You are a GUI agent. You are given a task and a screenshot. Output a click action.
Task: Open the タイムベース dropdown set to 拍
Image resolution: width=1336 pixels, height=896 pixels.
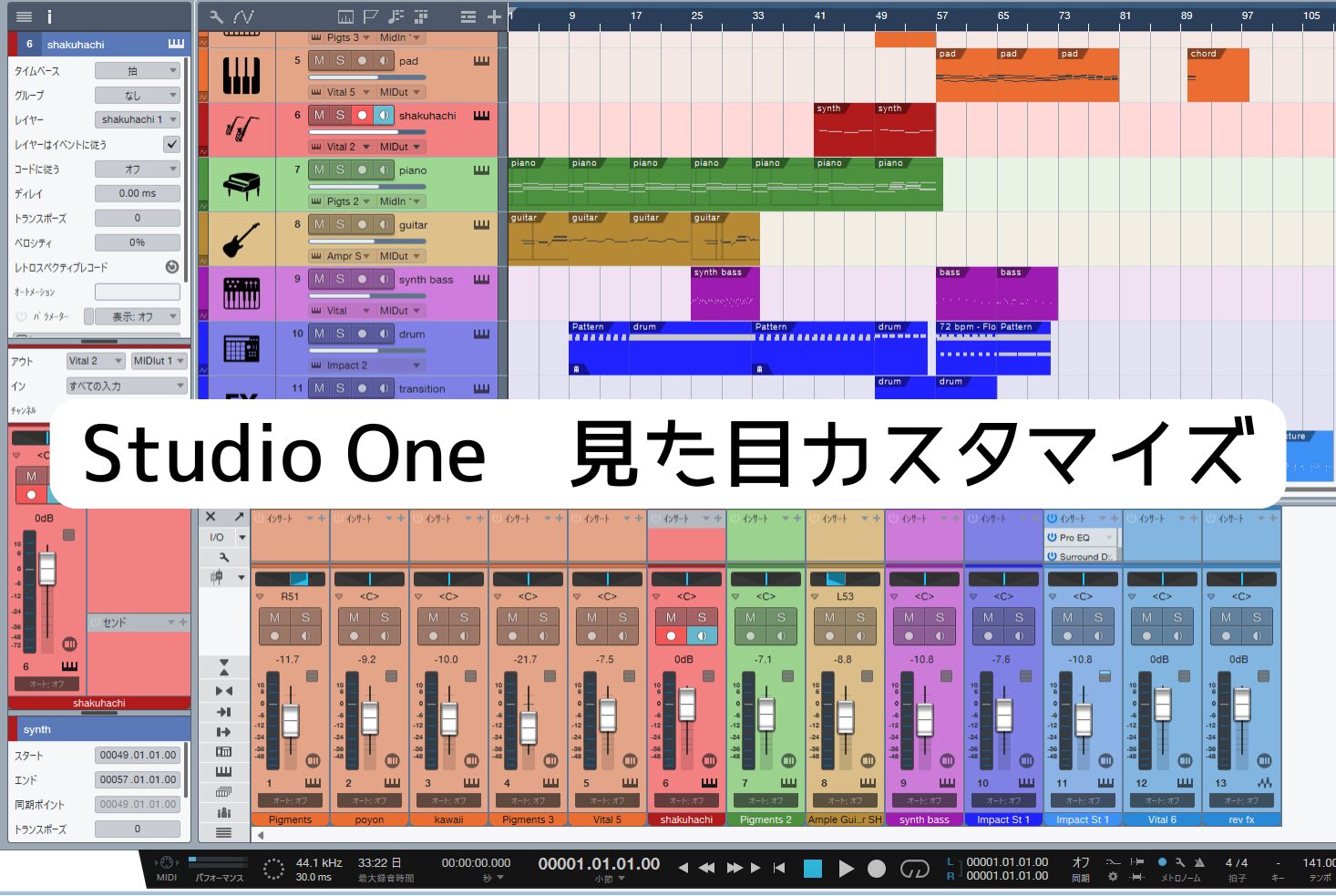[138, 70]
